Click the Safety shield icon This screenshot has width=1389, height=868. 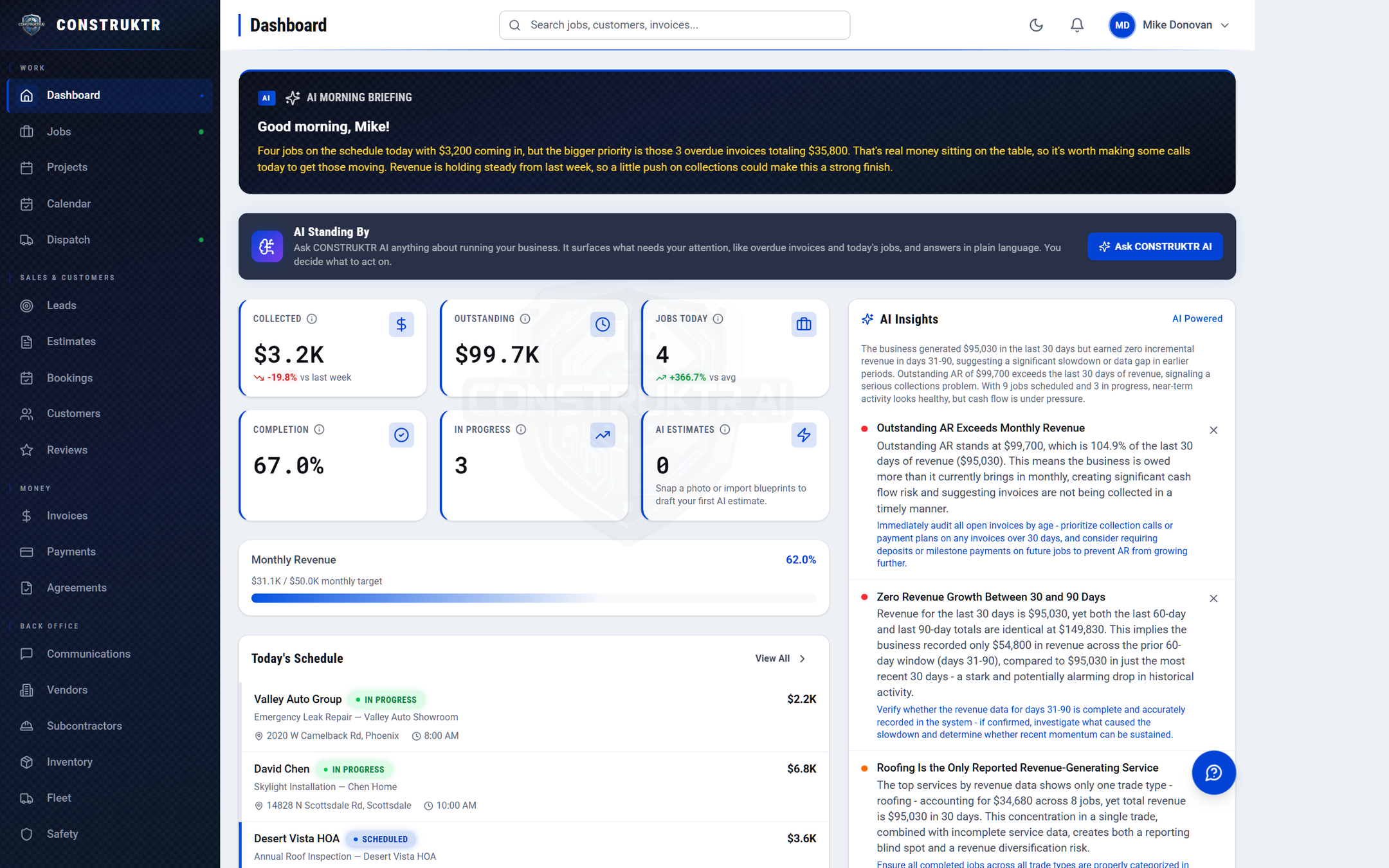click(x=26, y=834)
